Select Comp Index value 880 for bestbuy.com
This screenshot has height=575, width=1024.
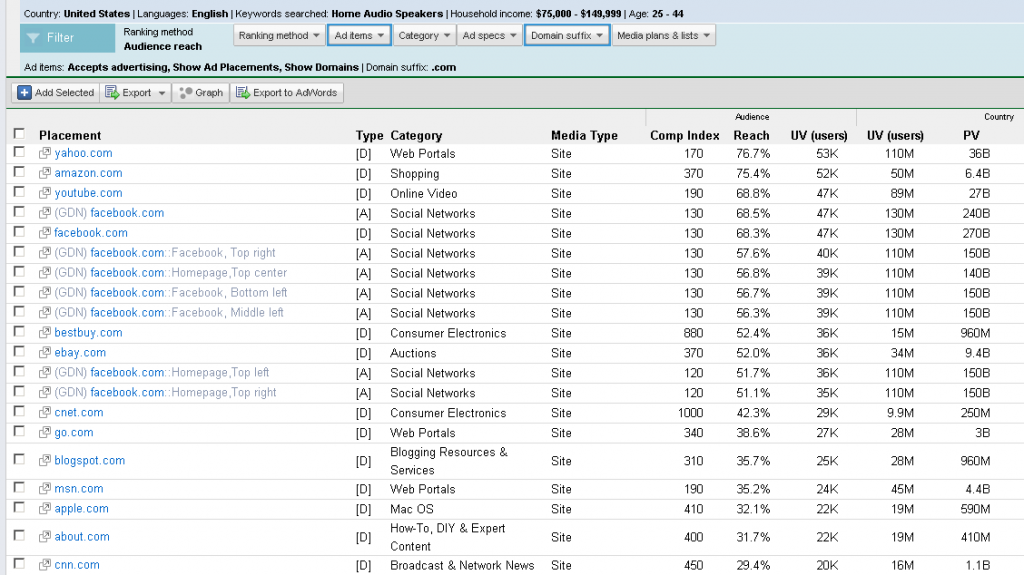tap(693, 333)
